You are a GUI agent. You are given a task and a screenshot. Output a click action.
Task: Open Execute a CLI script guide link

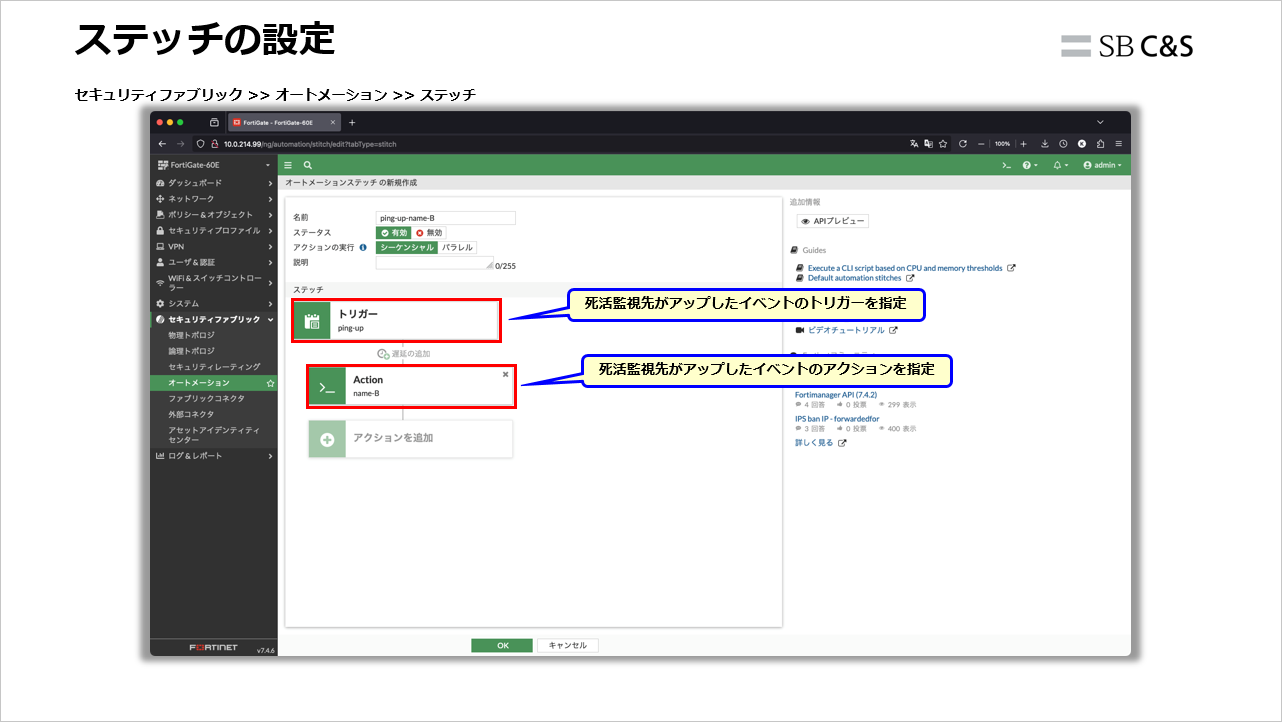[x=905, y=268]
